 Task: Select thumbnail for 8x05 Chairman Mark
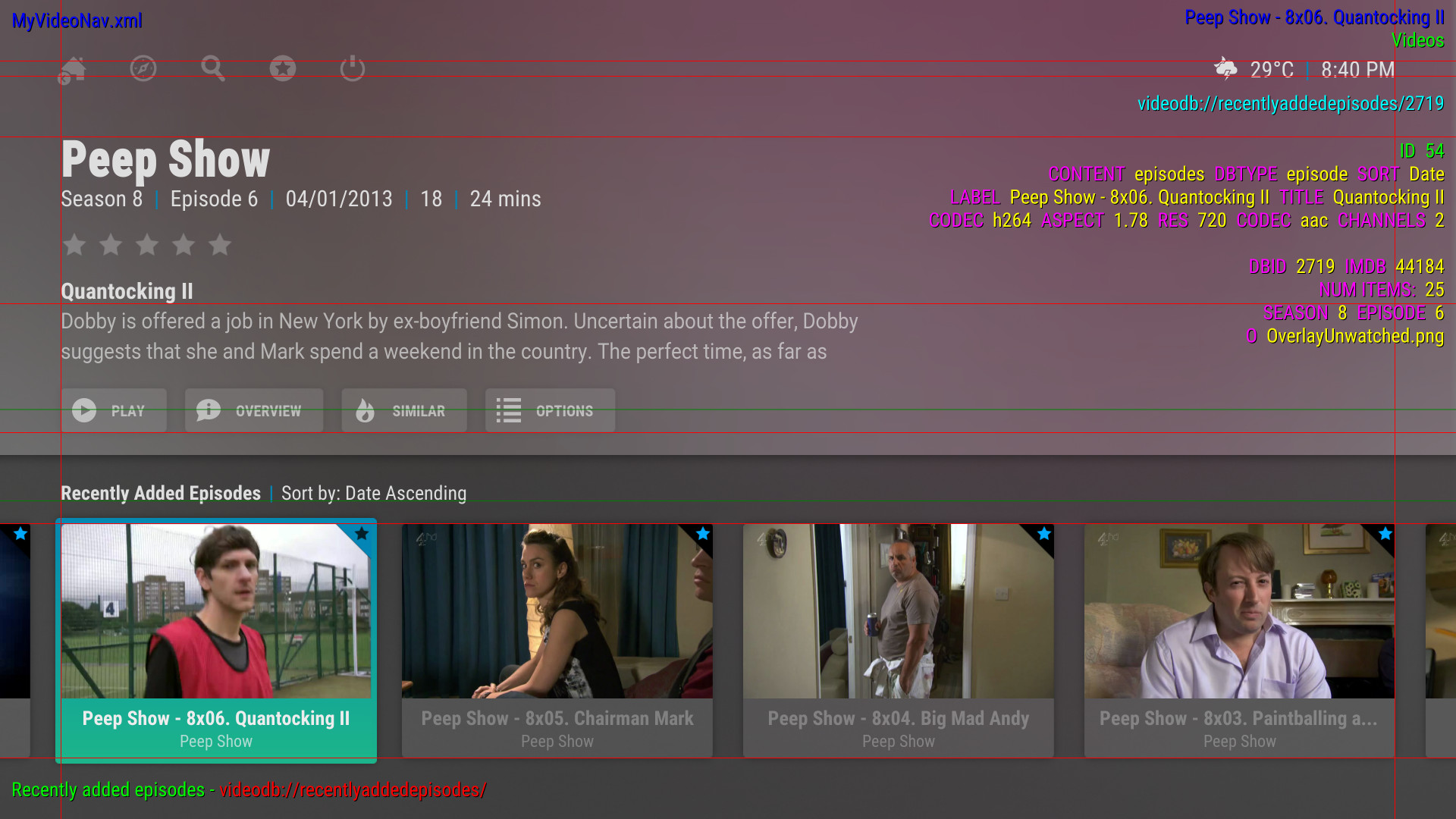(x=557, y=611)
